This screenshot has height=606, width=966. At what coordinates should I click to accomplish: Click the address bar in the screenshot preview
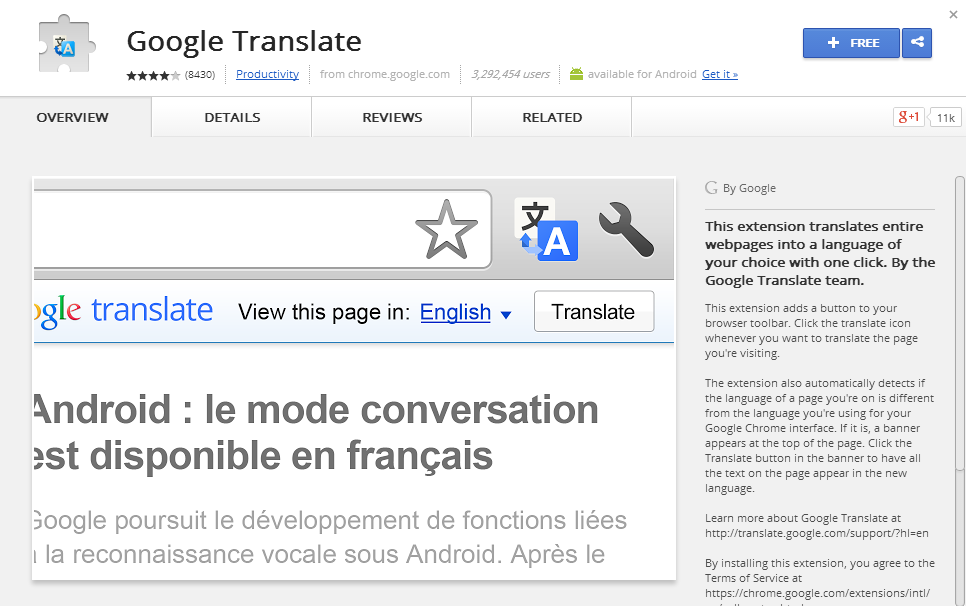262,229
